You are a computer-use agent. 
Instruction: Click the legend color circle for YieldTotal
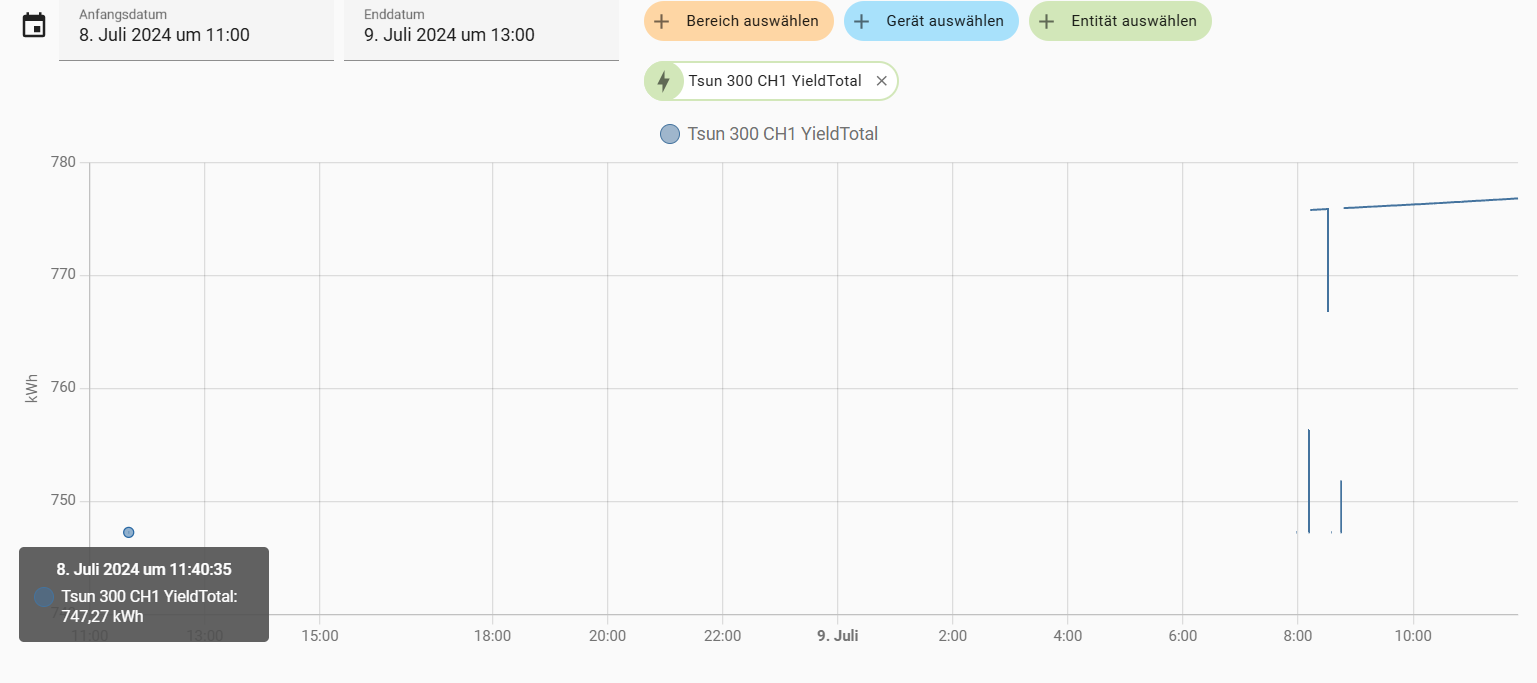670,134
